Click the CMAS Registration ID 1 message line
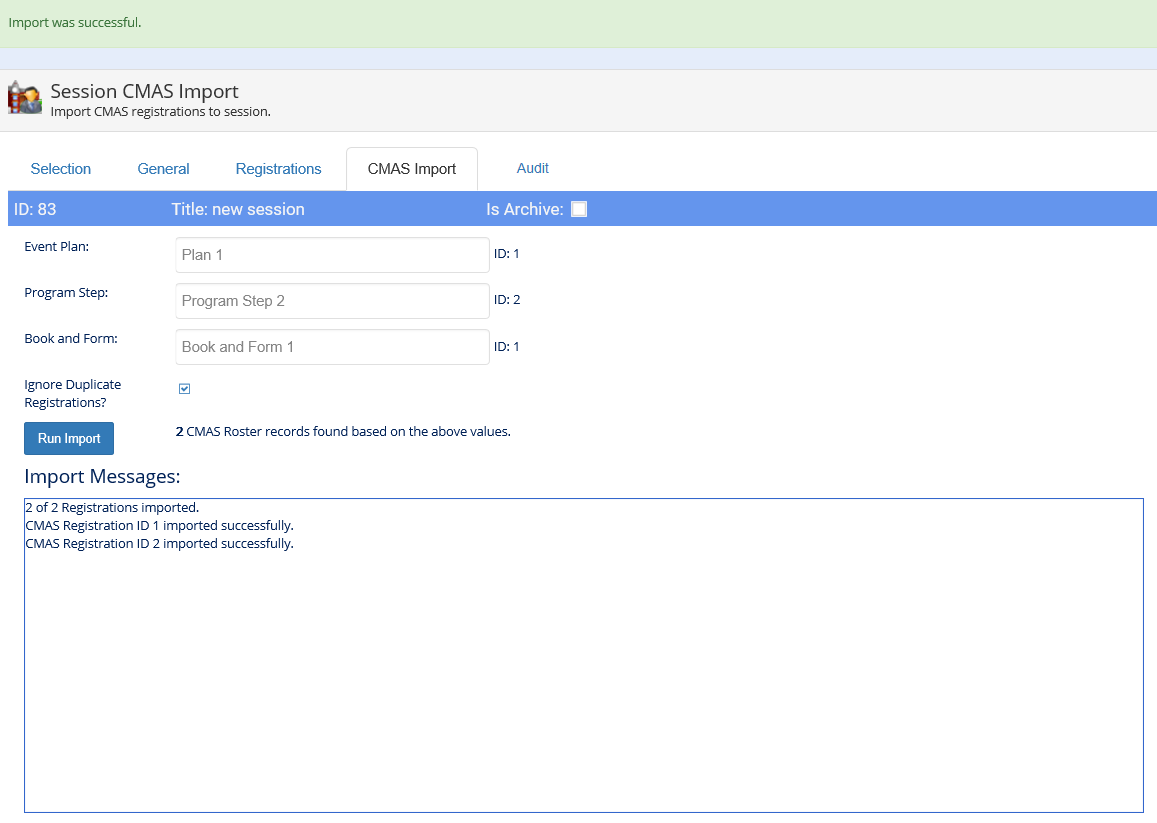The width and height of the screenshot is (1157, 823). coord(159,525)
